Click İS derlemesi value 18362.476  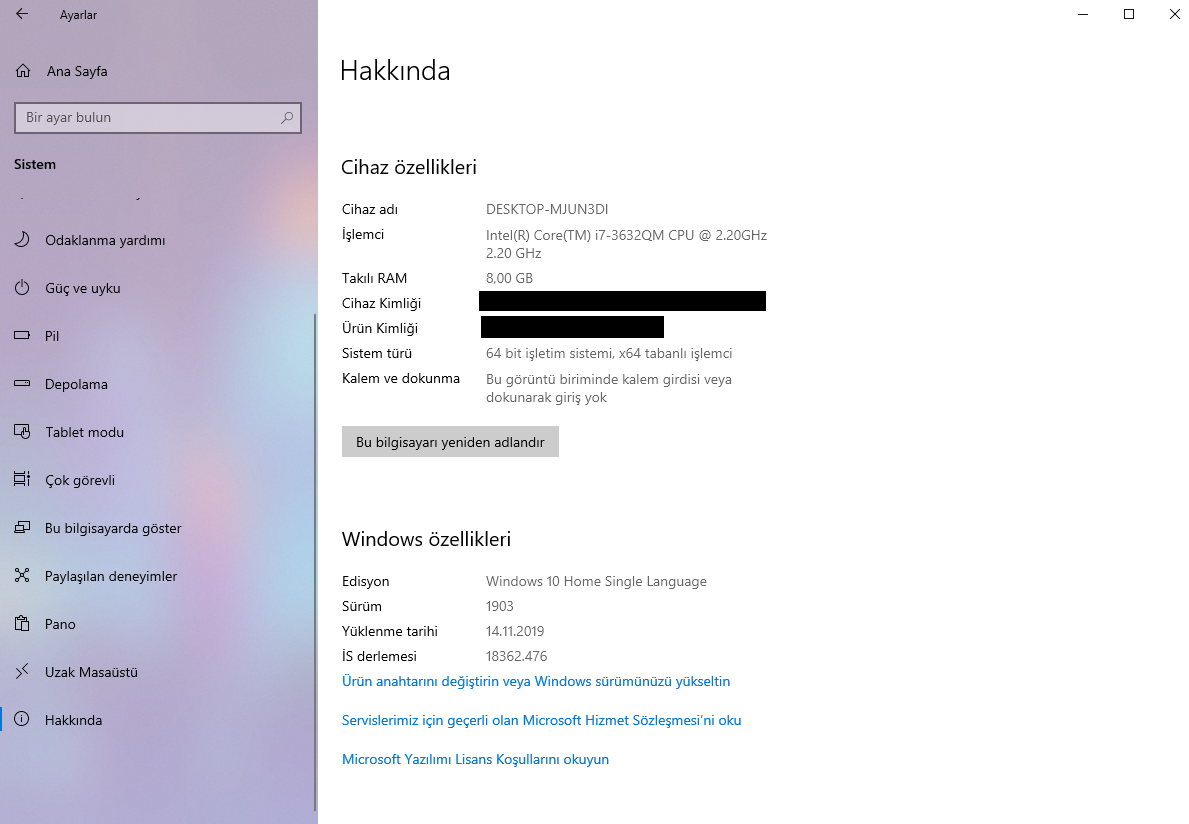pos(516,656)
